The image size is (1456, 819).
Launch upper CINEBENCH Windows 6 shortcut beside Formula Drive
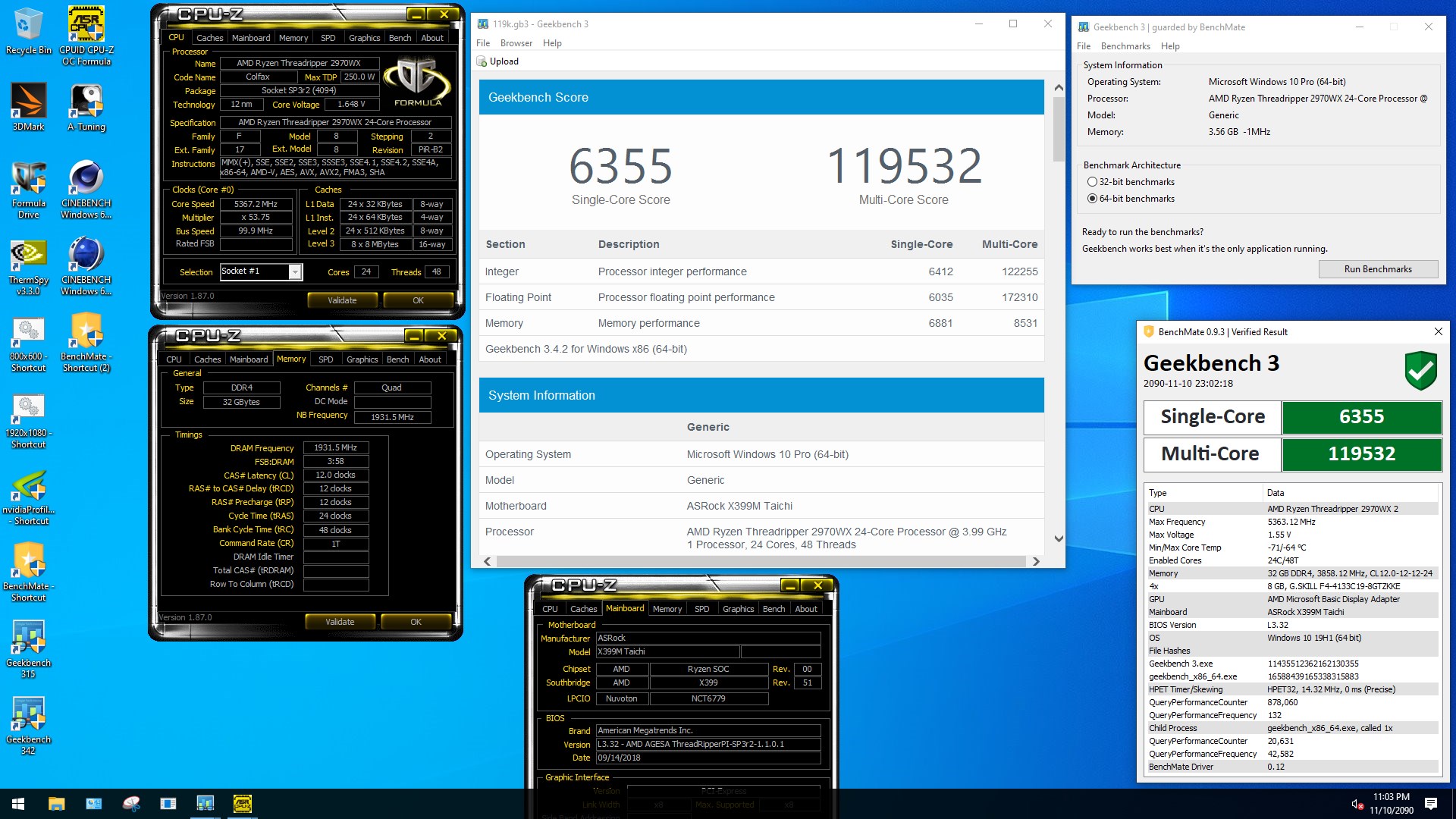pyautogui.click(x=86, y=190)
